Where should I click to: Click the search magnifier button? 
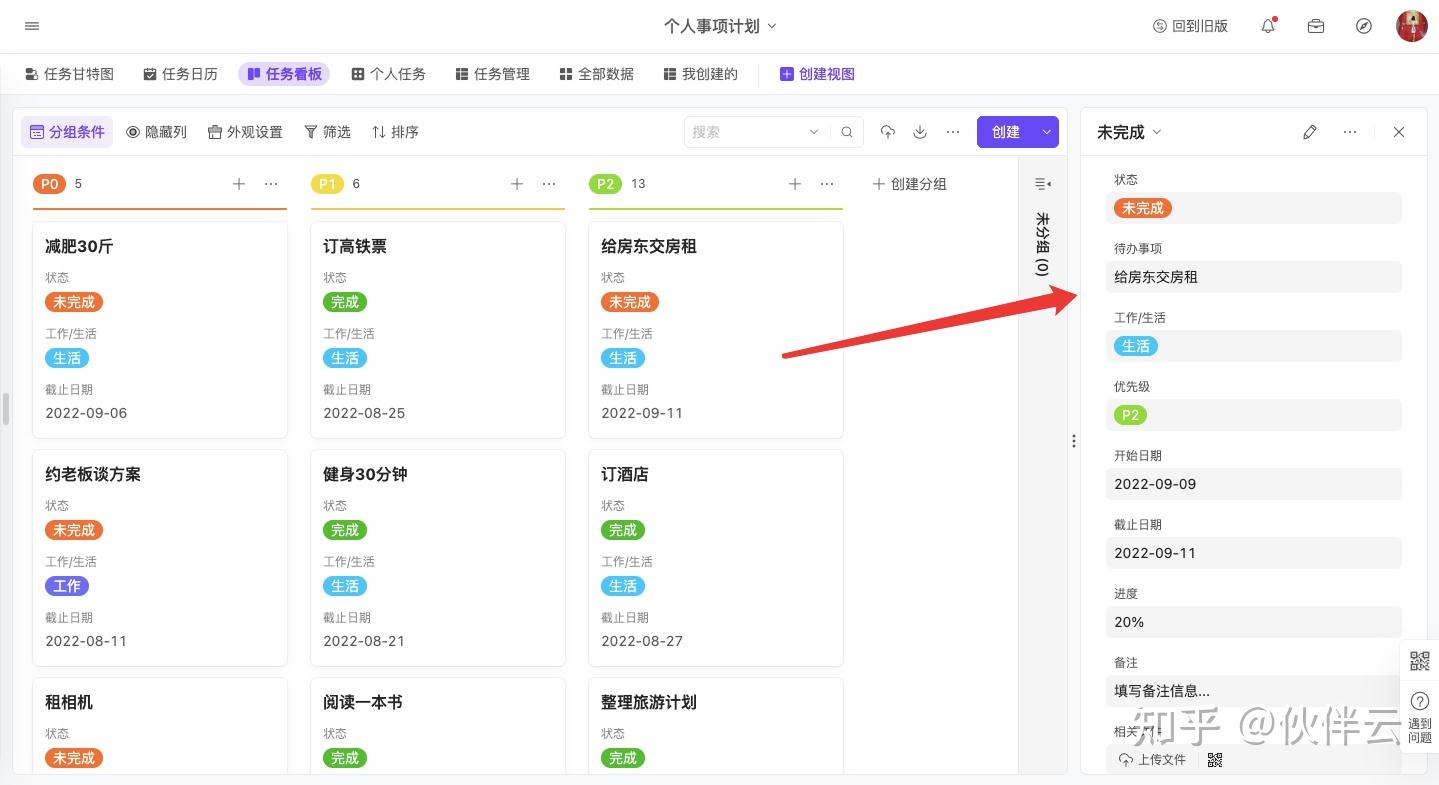(x=847, y=132)
